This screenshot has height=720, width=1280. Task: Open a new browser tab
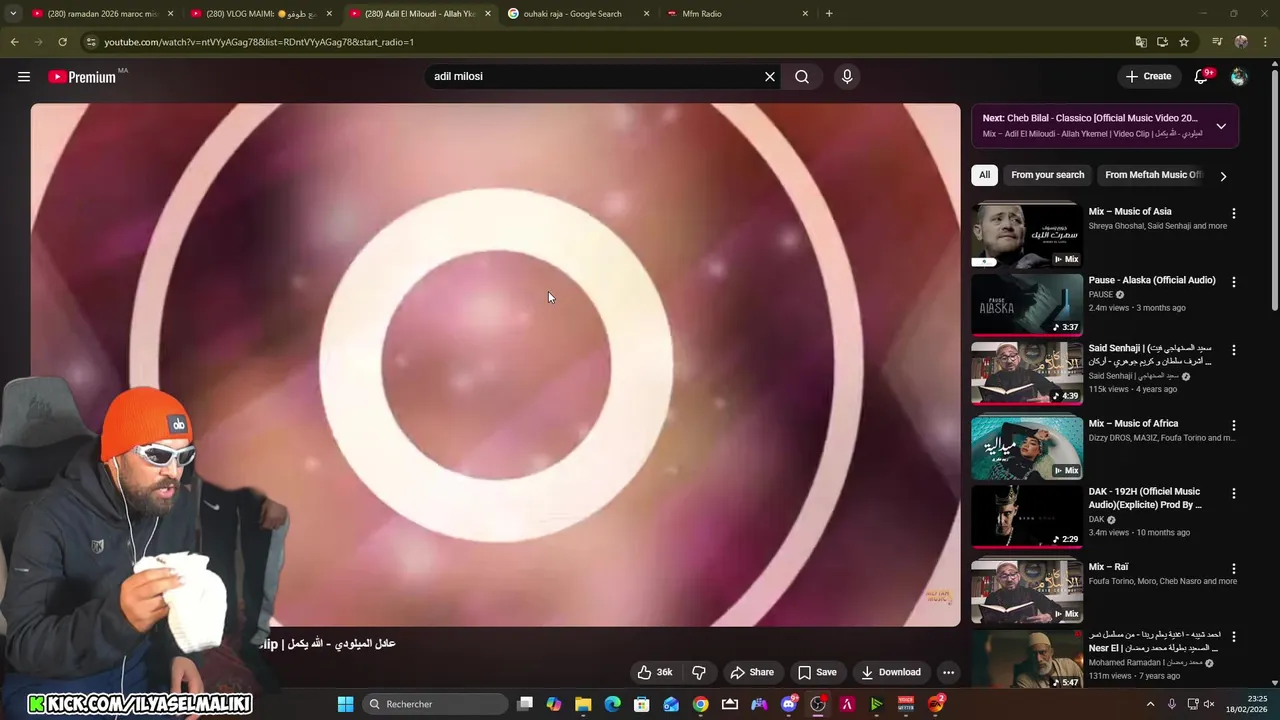[829, 14]
